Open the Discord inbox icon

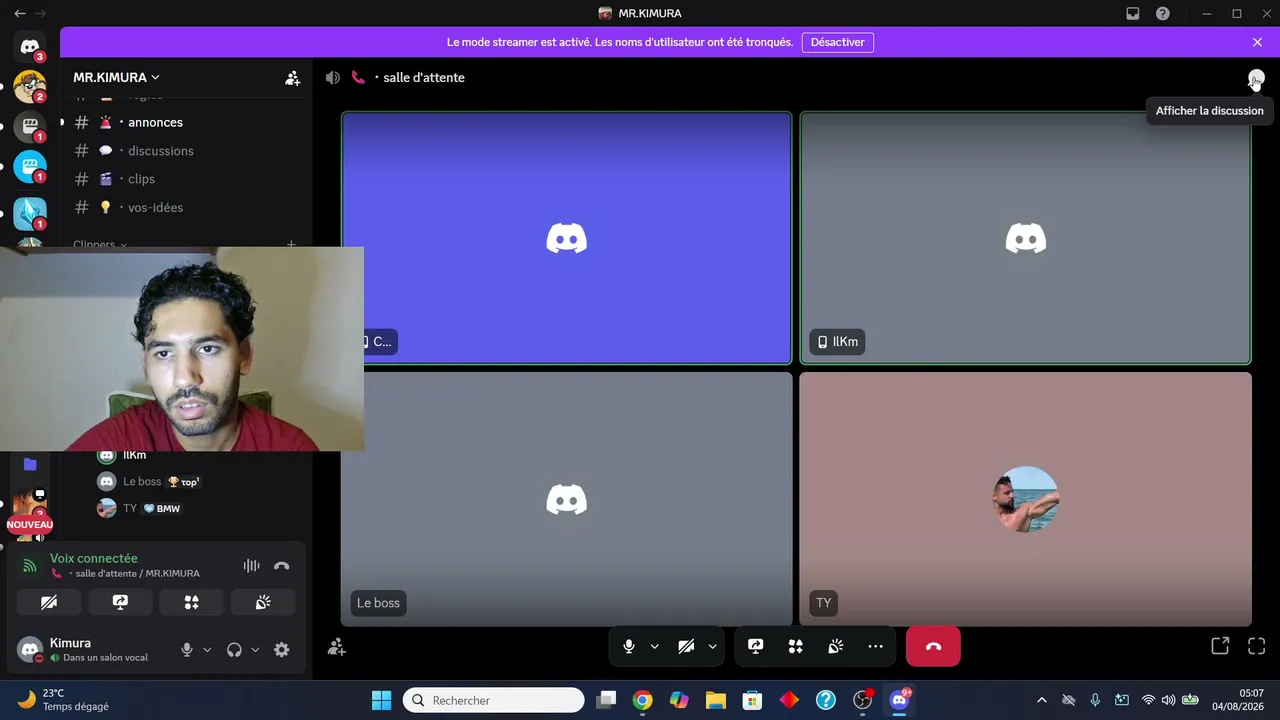click(1133, 14)
